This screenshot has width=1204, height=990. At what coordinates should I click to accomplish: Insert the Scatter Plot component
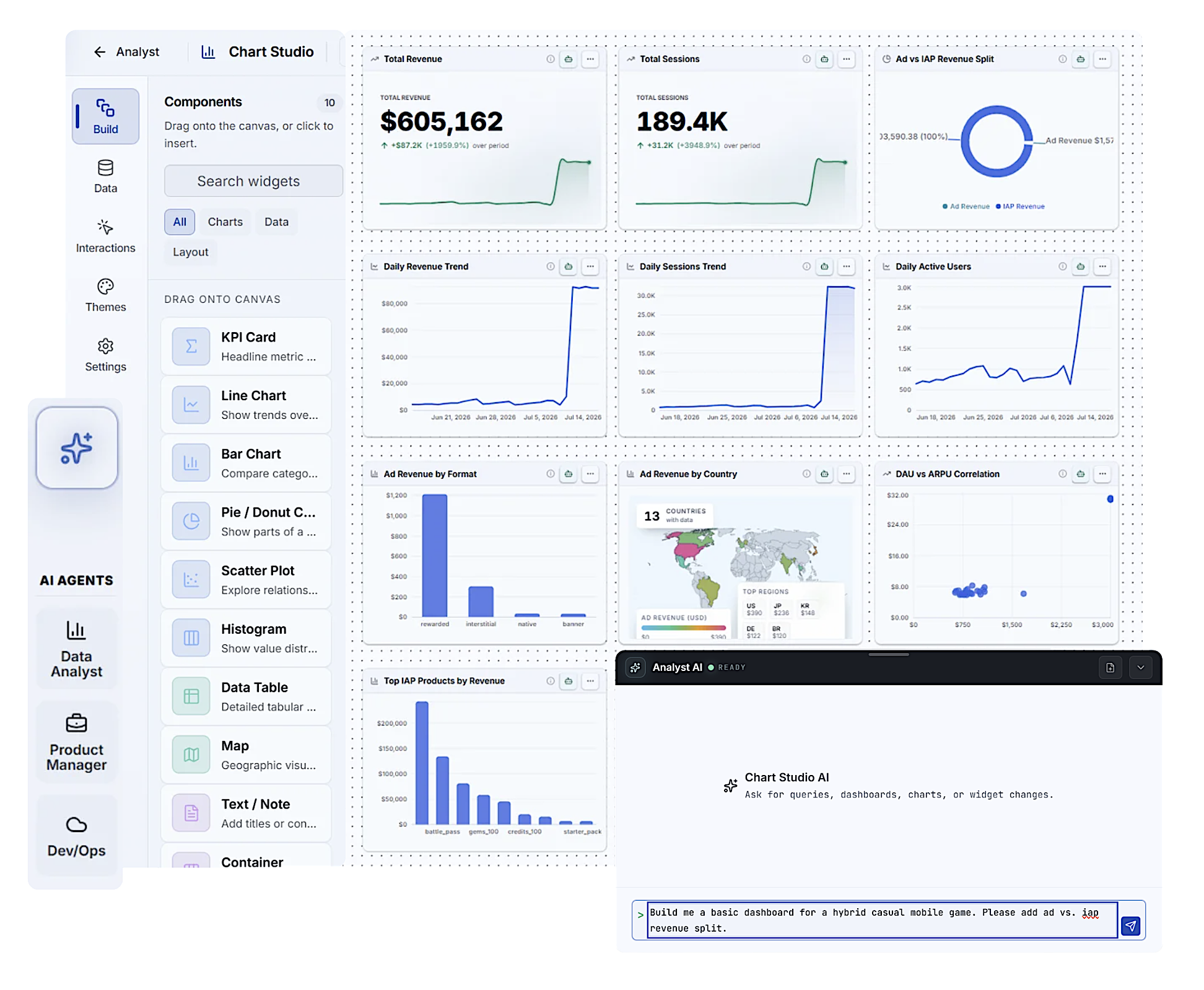click(x=246, y=579)
